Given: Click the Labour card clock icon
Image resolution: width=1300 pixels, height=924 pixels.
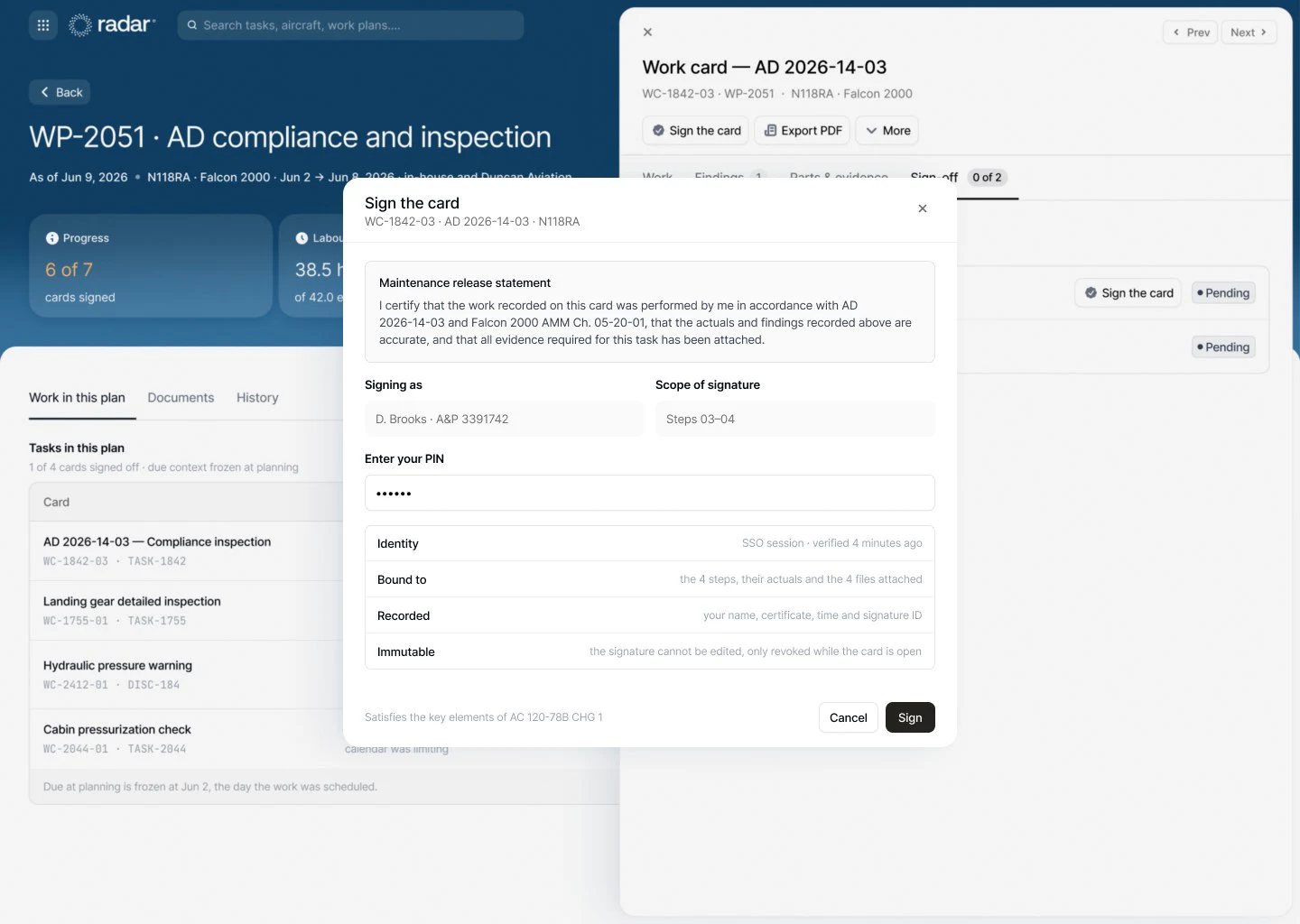Looking at the screenshot, I should point(302,238).
